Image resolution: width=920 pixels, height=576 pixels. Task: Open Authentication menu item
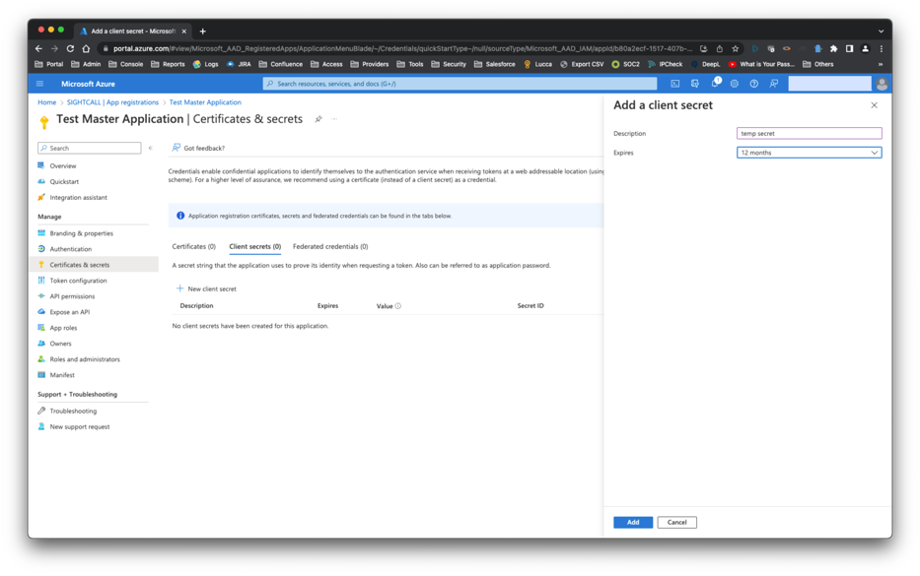pyautogui.click(x=70, y=249)
